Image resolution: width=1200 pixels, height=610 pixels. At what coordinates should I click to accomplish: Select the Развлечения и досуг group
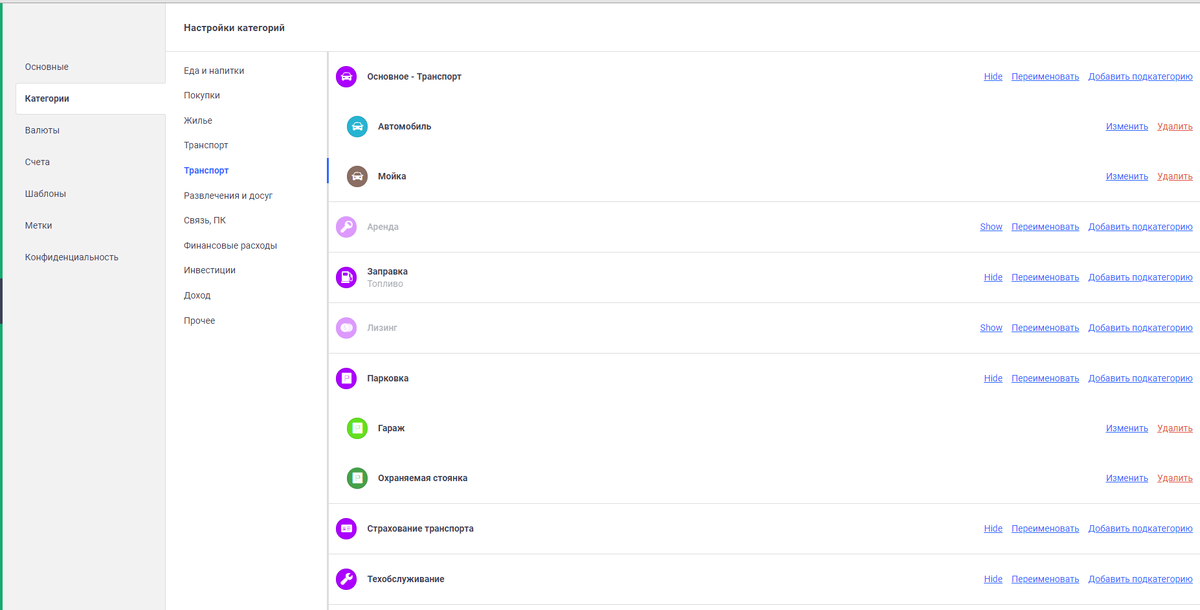point(228,196)
